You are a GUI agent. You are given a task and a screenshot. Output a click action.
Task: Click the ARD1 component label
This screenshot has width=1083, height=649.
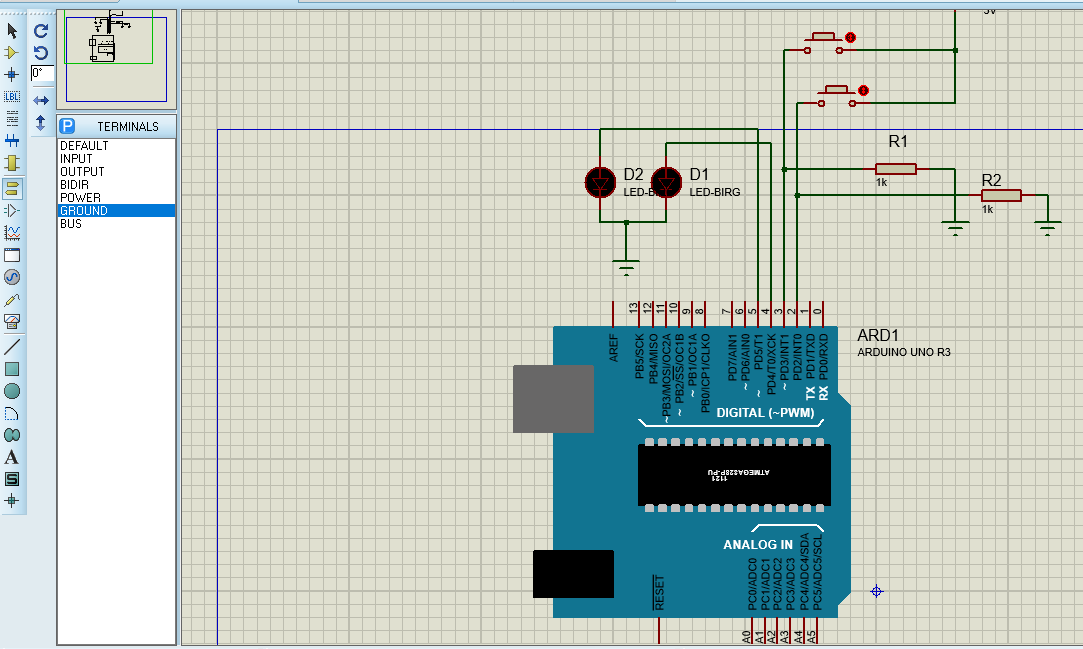[x=878, y=335]
